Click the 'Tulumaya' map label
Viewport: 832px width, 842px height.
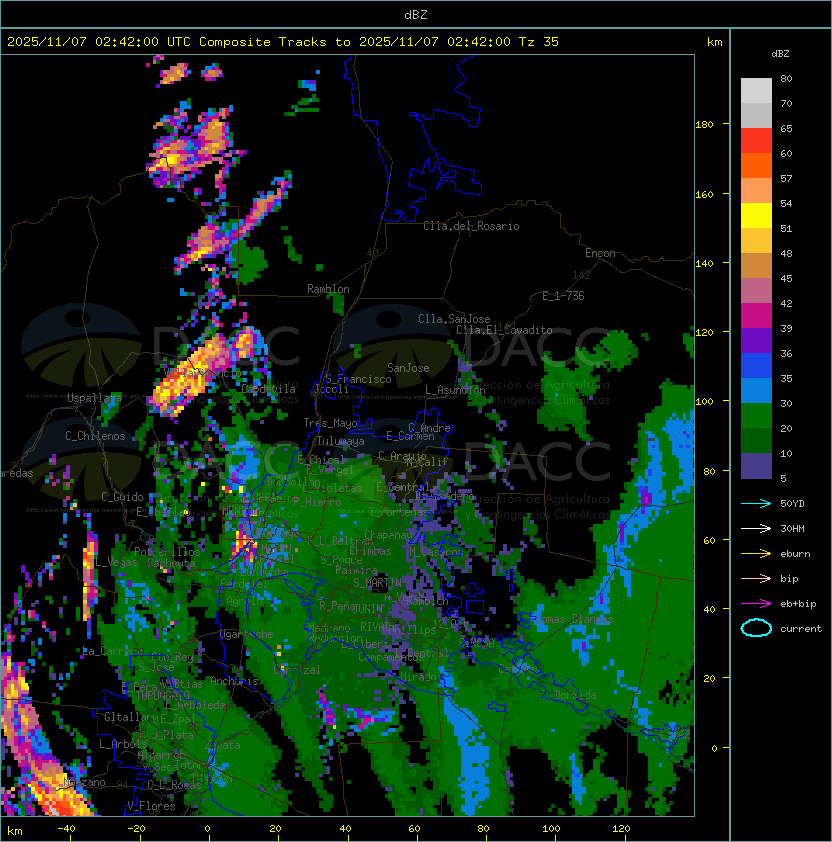pyautogui.click(x=341, y=441)
